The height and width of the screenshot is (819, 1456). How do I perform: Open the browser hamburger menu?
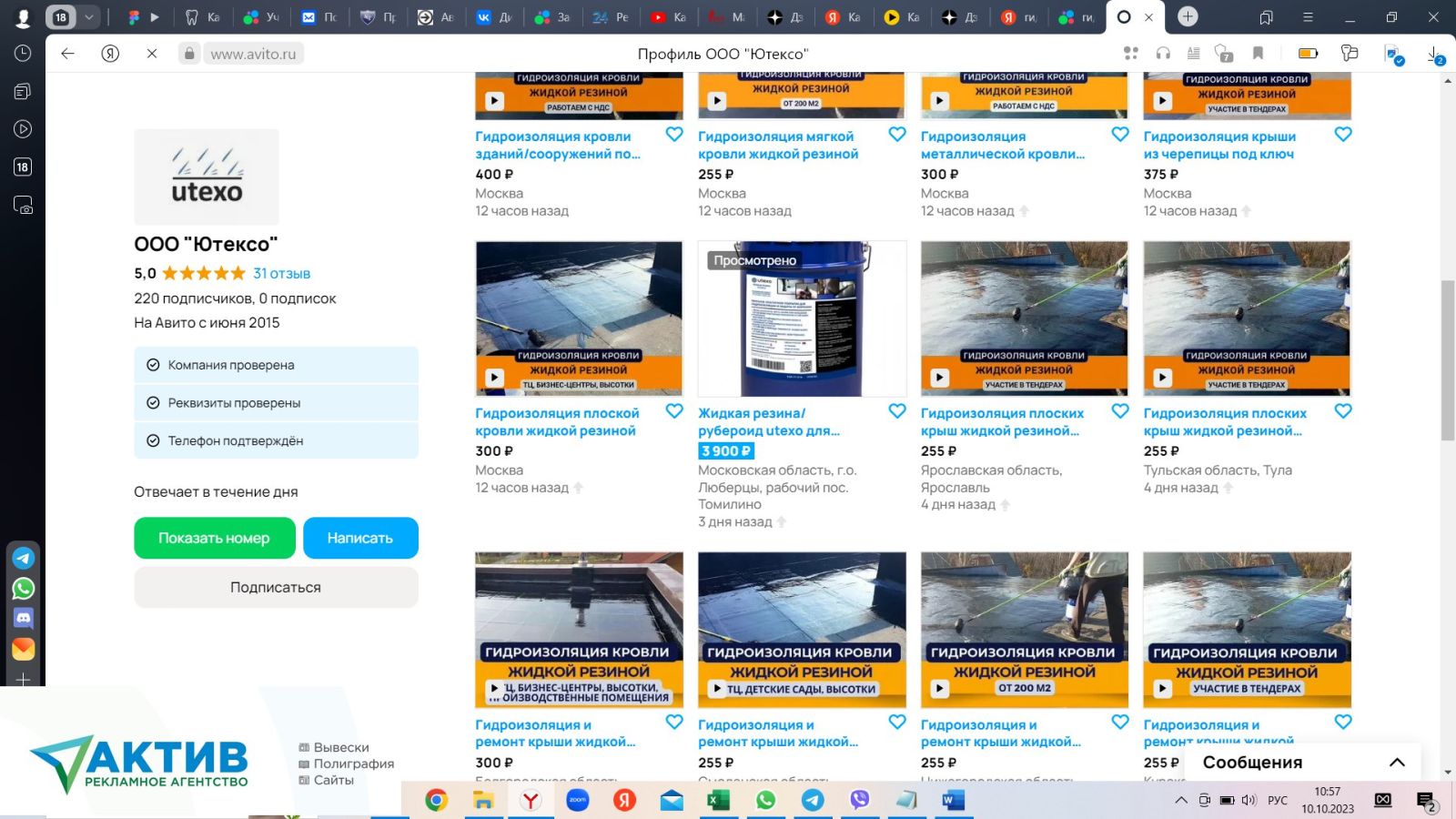1308,17
